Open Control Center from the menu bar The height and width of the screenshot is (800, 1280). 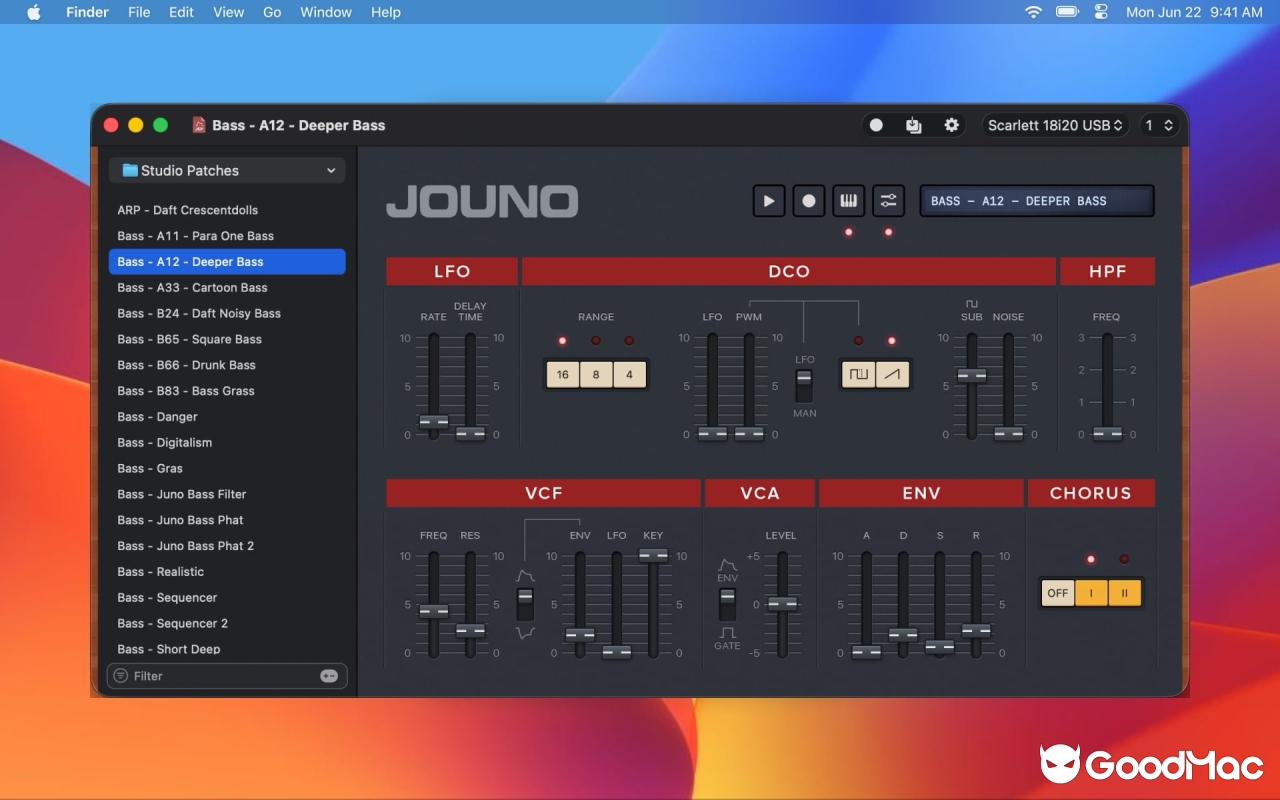point(1102,12)
